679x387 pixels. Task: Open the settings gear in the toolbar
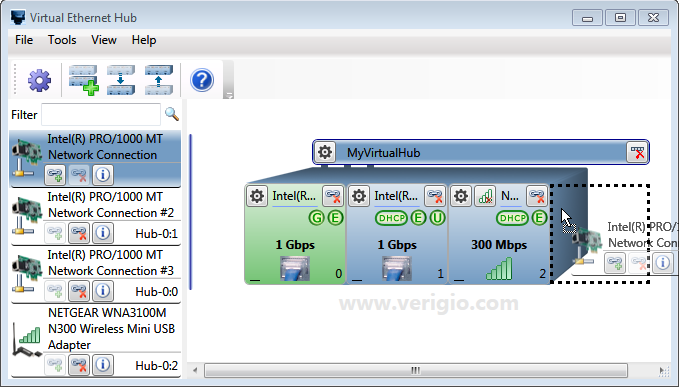click(x=39, y=80)
